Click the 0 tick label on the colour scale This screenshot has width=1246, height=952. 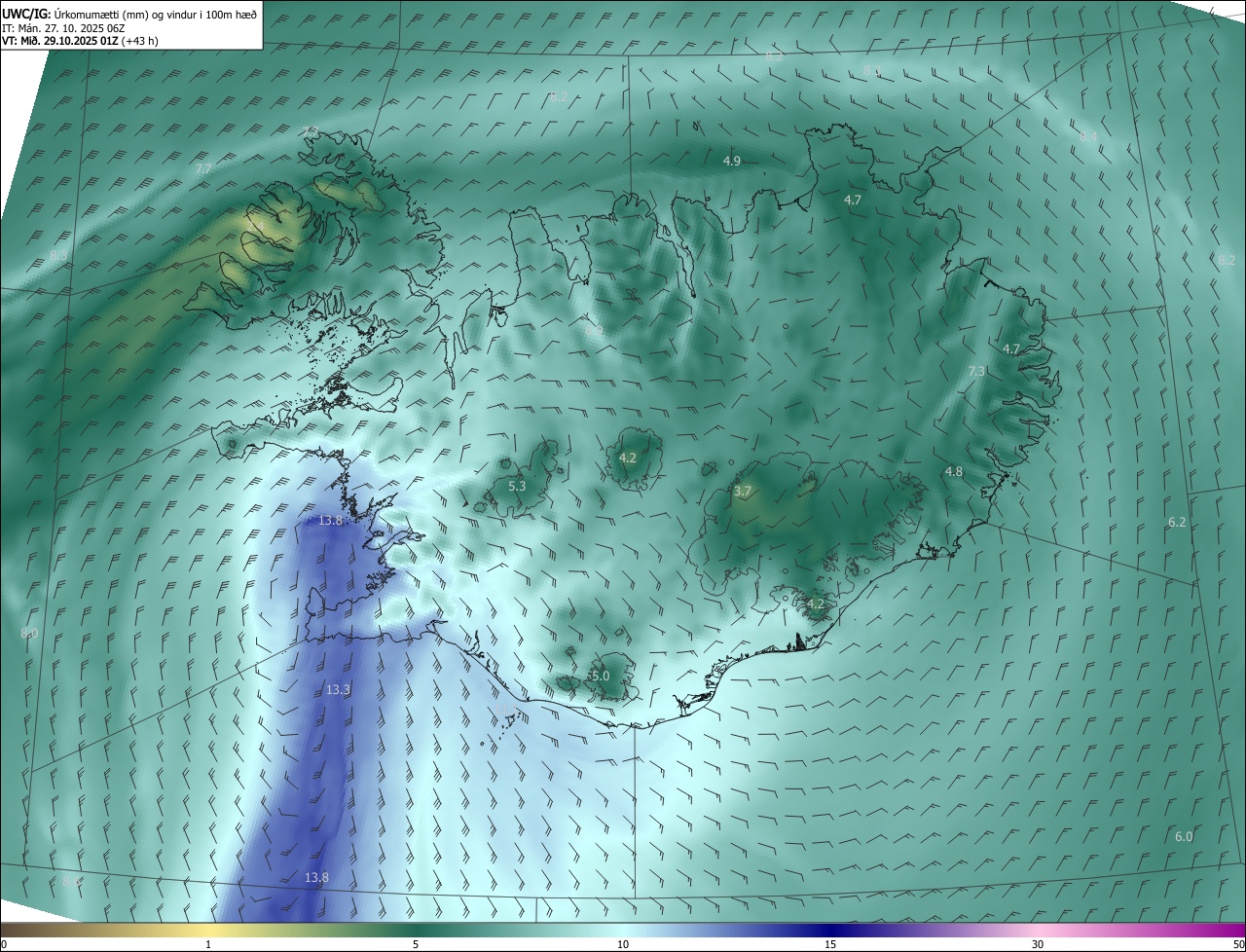[x=4, y=944]
